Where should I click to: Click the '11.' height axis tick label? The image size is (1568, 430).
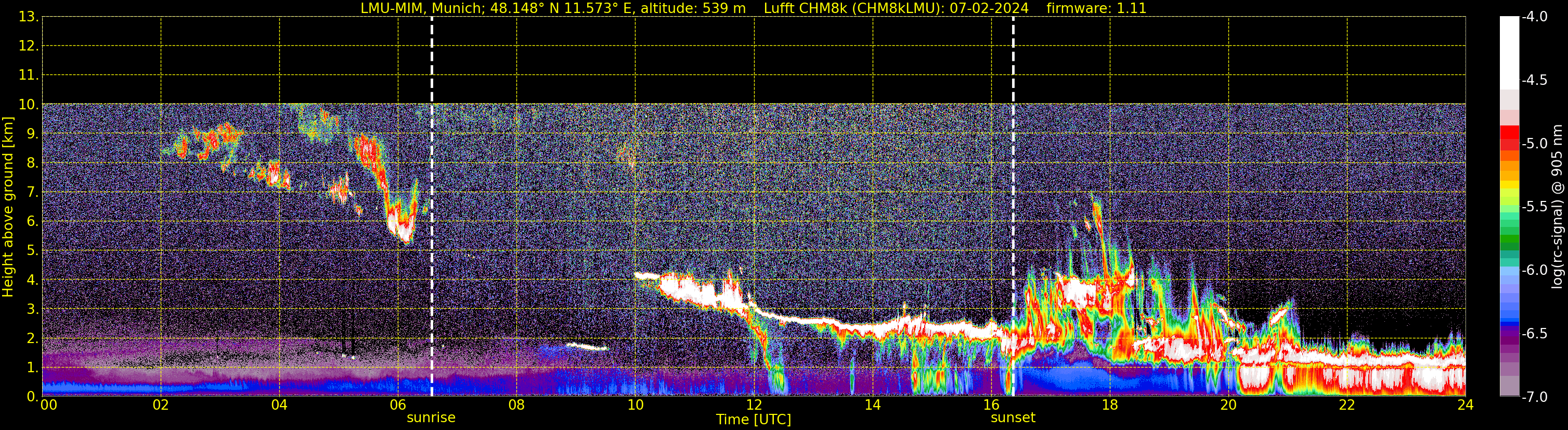tap(29, 75)
